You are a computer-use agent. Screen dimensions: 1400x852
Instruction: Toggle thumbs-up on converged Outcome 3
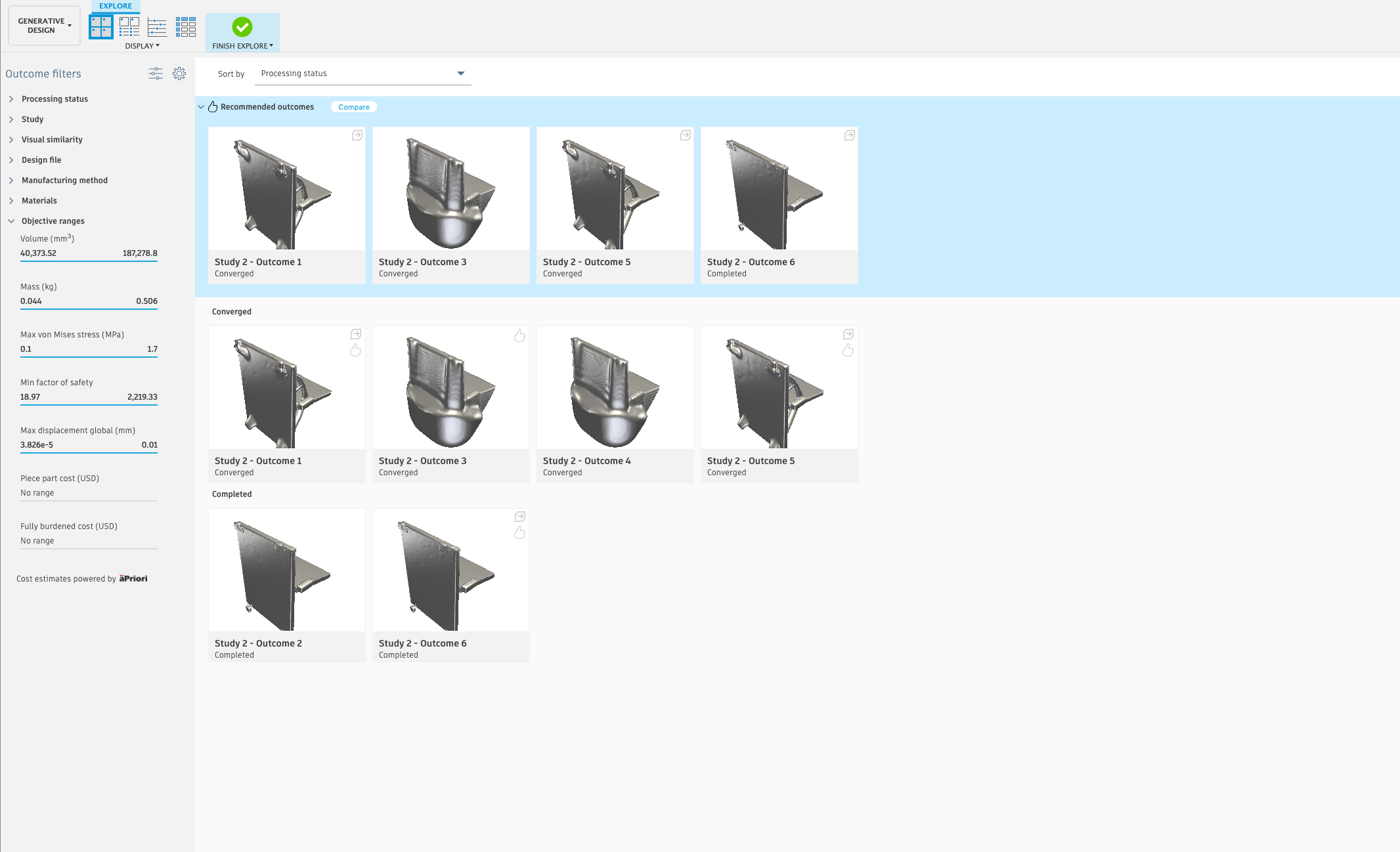pos(519,336)
